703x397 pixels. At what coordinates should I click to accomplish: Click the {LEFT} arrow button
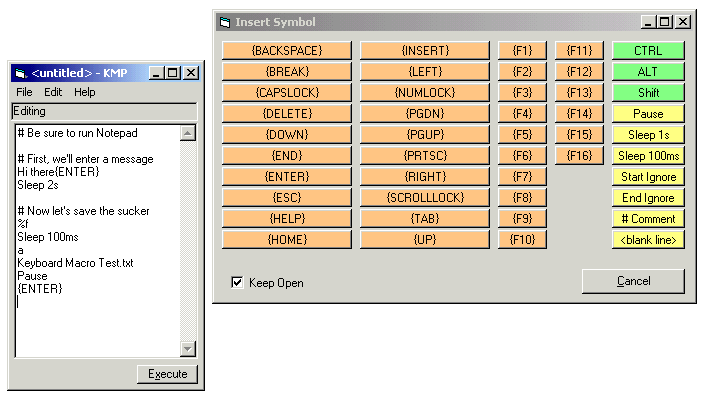pyautogui.click(x=425, y=71)
